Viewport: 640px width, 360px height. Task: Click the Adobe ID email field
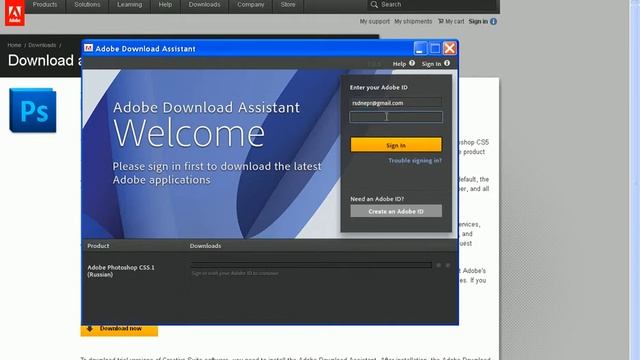click(396, 103)
